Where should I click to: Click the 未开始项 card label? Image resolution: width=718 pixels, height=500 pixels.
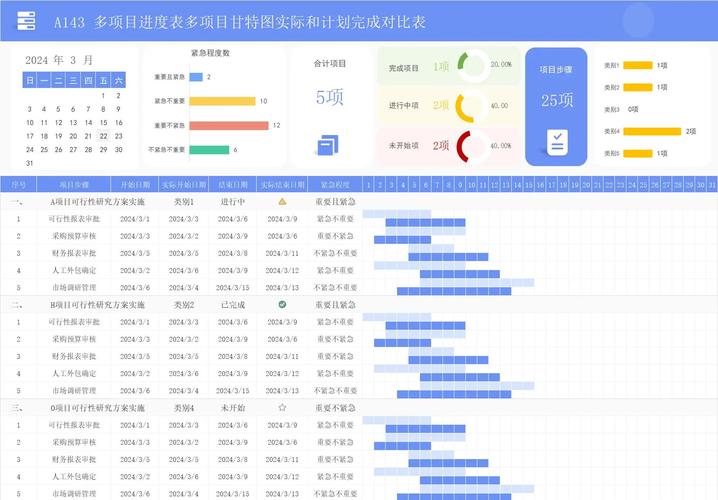403,146
